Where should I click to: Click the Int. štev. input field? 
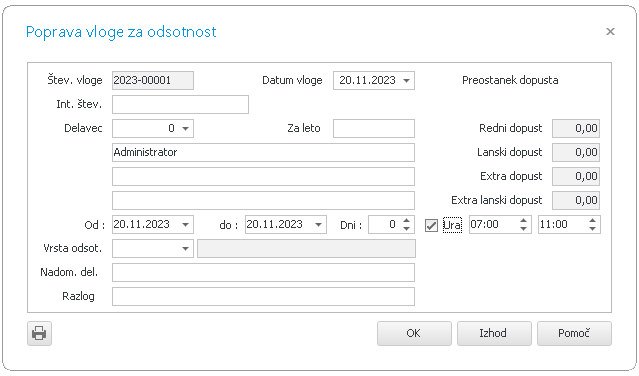(x=180, y=104)
